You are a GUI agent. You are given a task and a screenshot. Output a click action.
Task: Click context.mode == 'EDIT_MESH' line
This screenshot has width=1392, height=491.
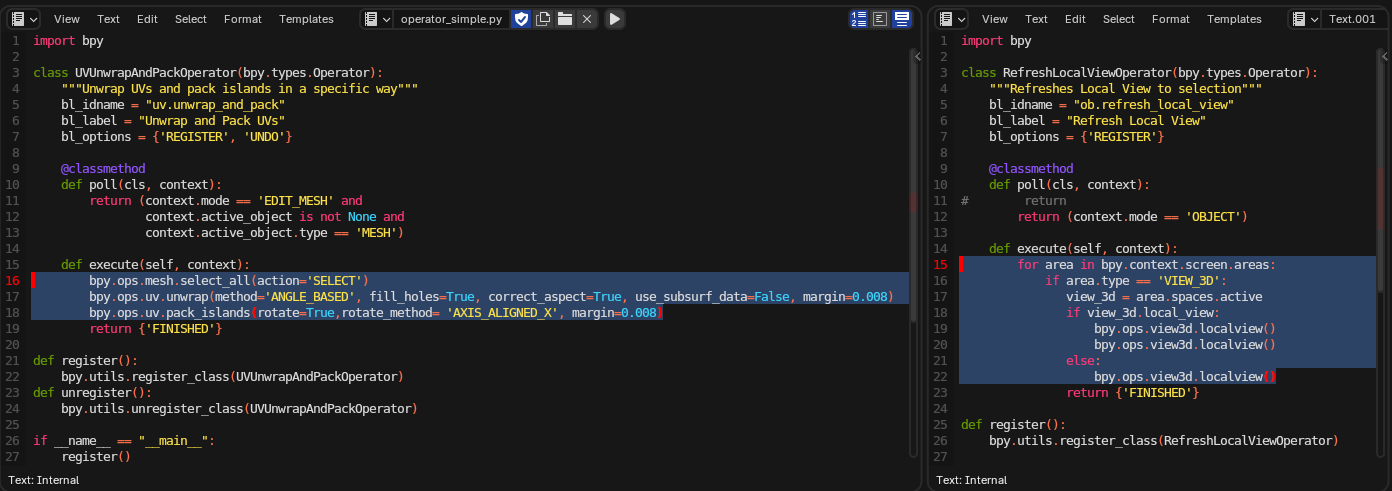(x=226, y=201)
